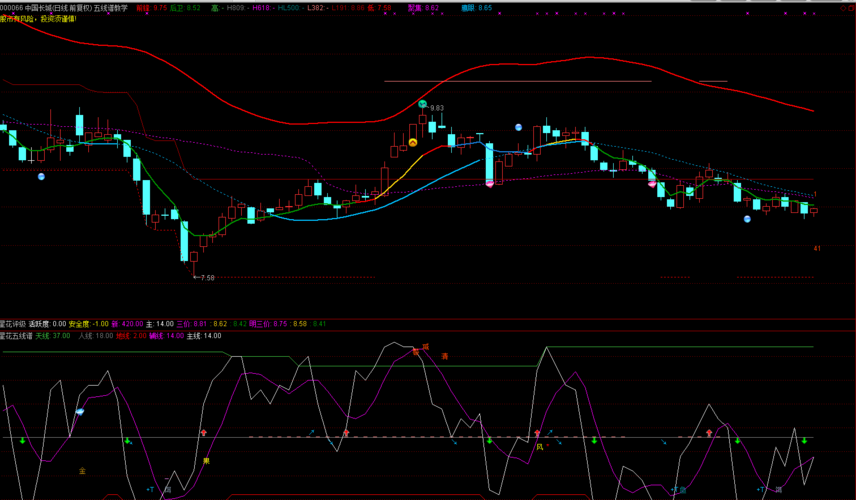Click the 额: 420.00 value
856x500 pixels.
click(x=127, y=324)
